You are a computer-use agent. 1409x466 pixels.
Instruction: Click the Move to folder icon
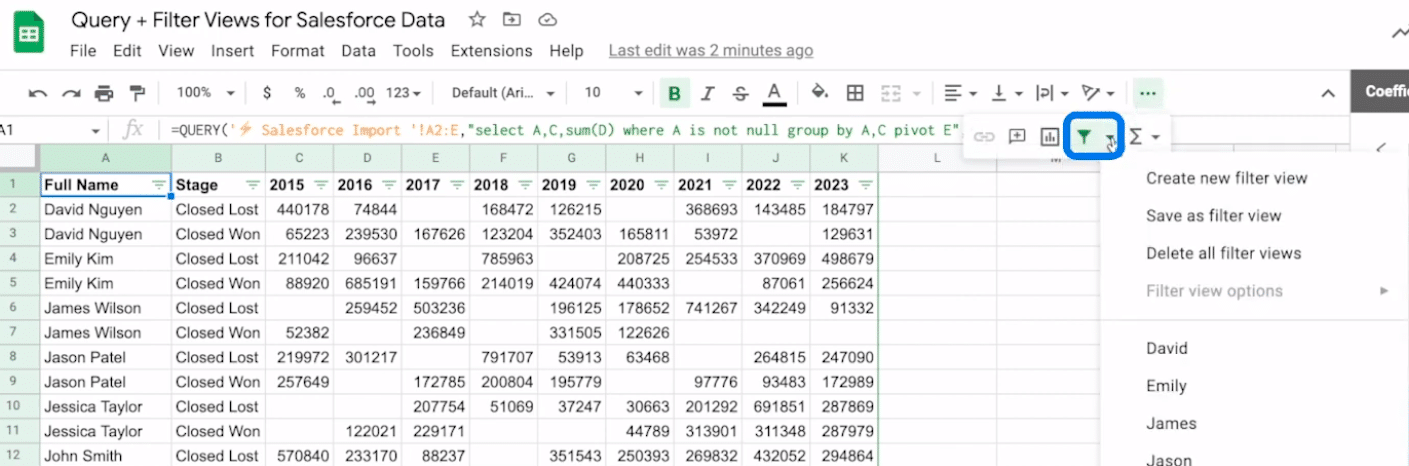coord(511,20)
